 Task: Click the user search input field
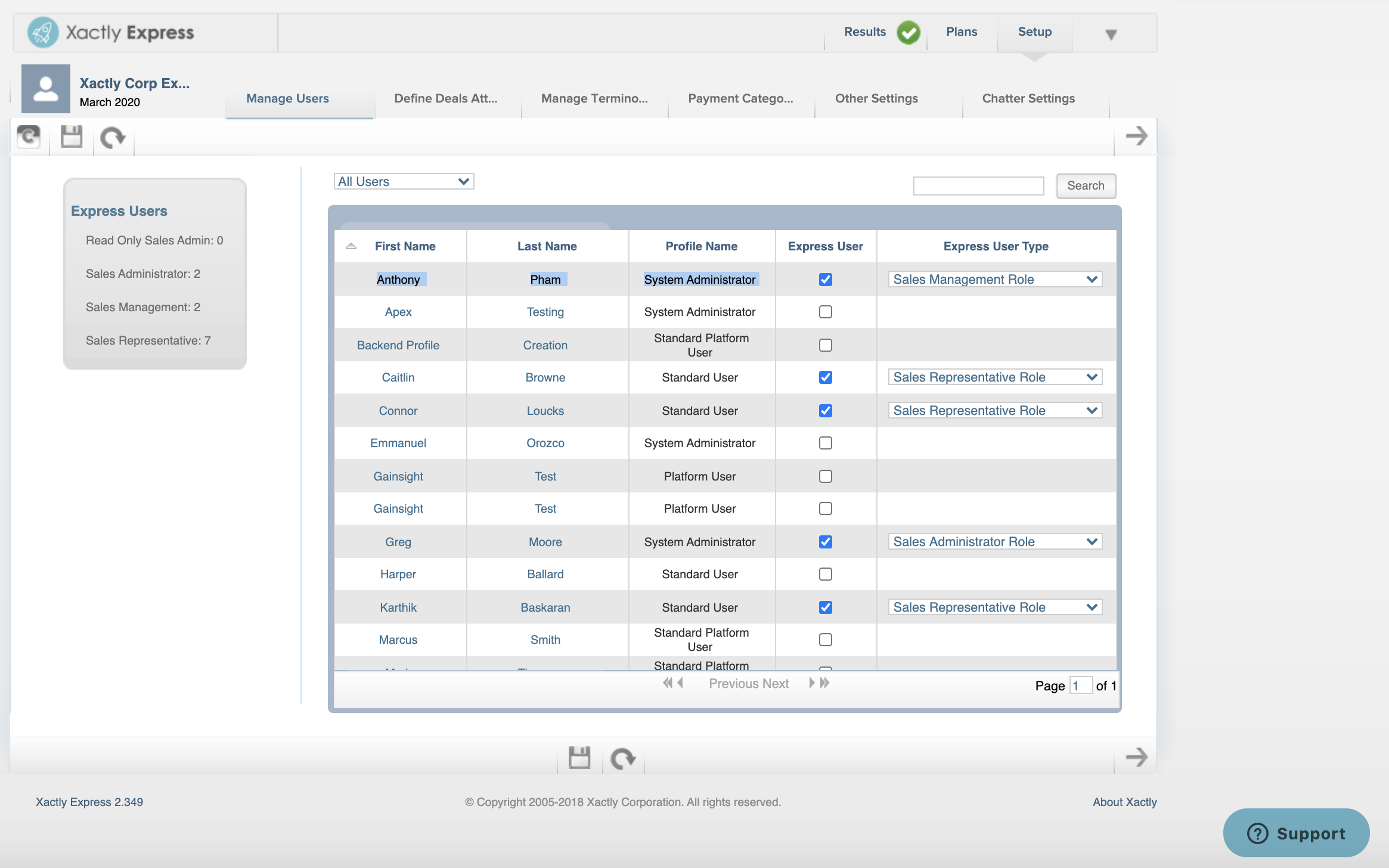coord(978,185)
